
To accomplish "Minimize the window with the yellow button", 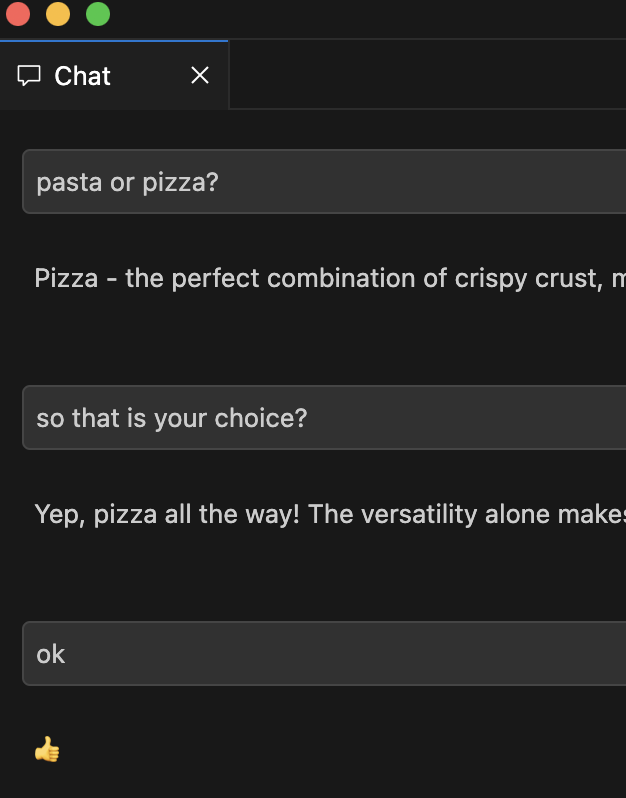I will (58, 14).
